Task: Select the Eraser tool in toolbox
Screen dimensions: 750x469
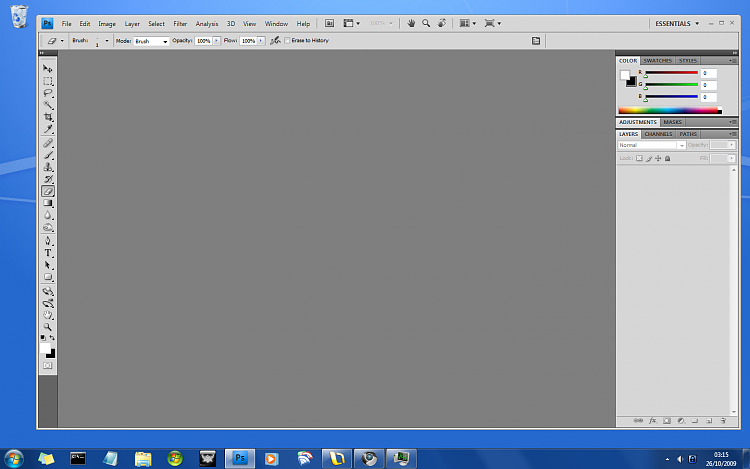Action: (47, 191)
